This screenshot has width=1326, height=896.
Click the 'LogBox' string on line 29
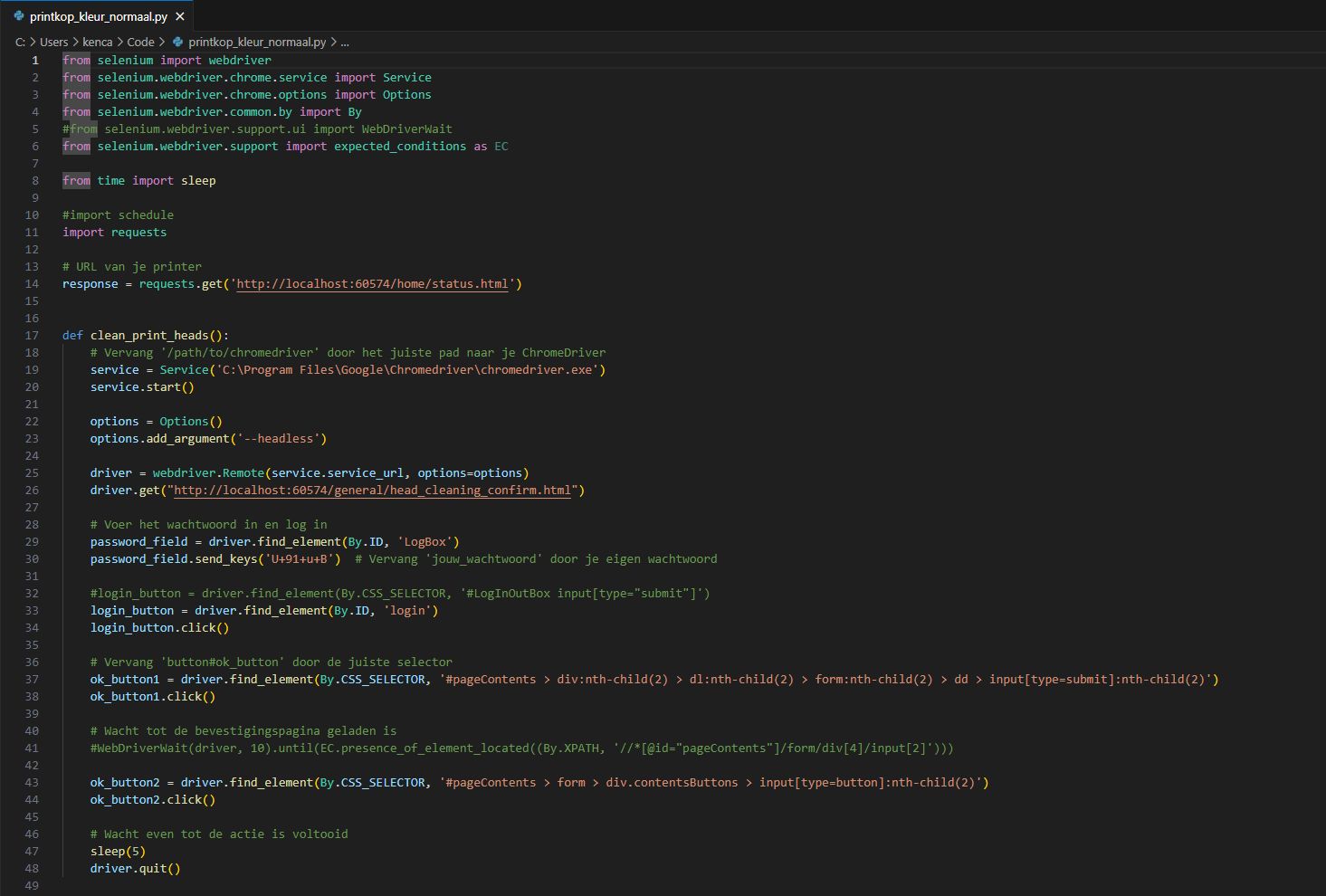[x=425, y=542]
